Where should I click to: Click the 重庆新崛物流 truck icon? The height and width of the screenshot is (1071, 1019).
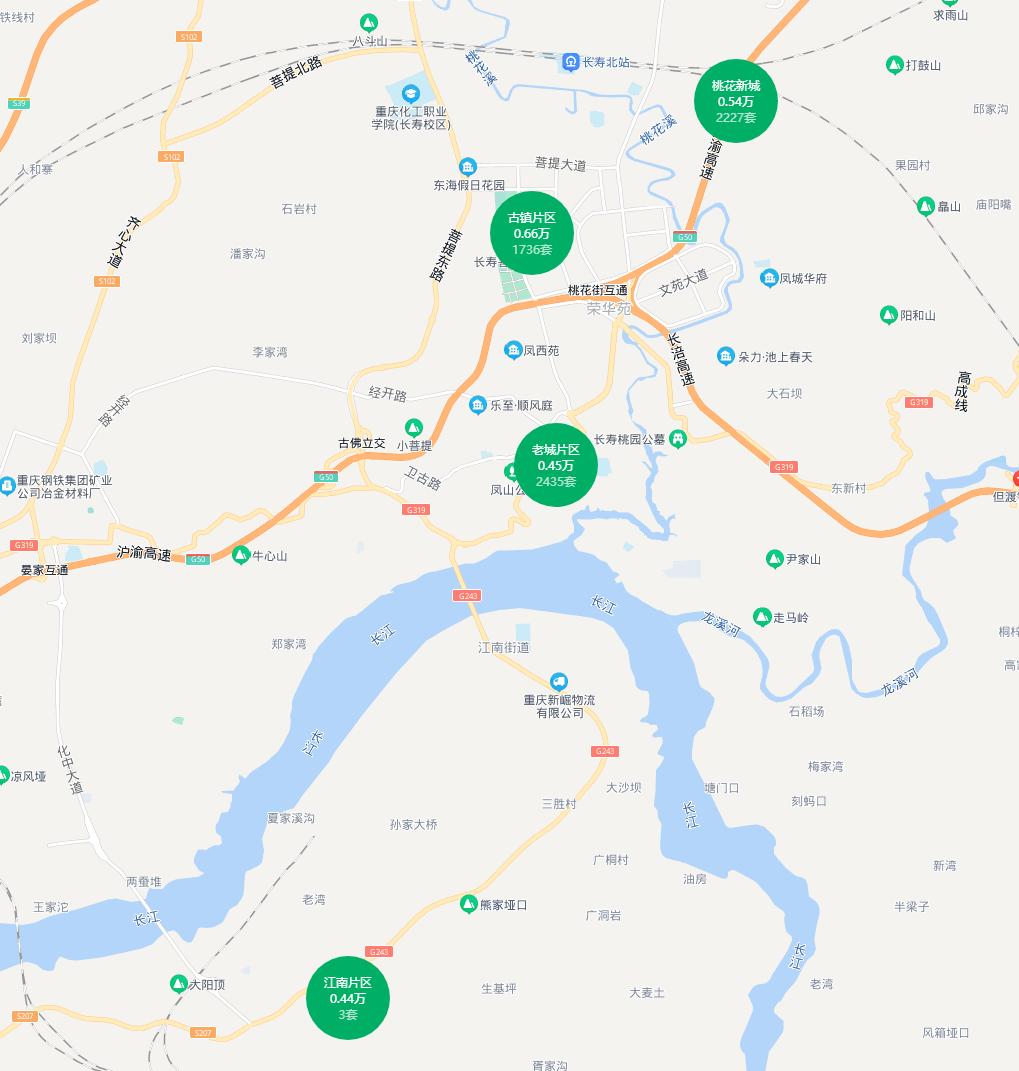tap(559, 682)
